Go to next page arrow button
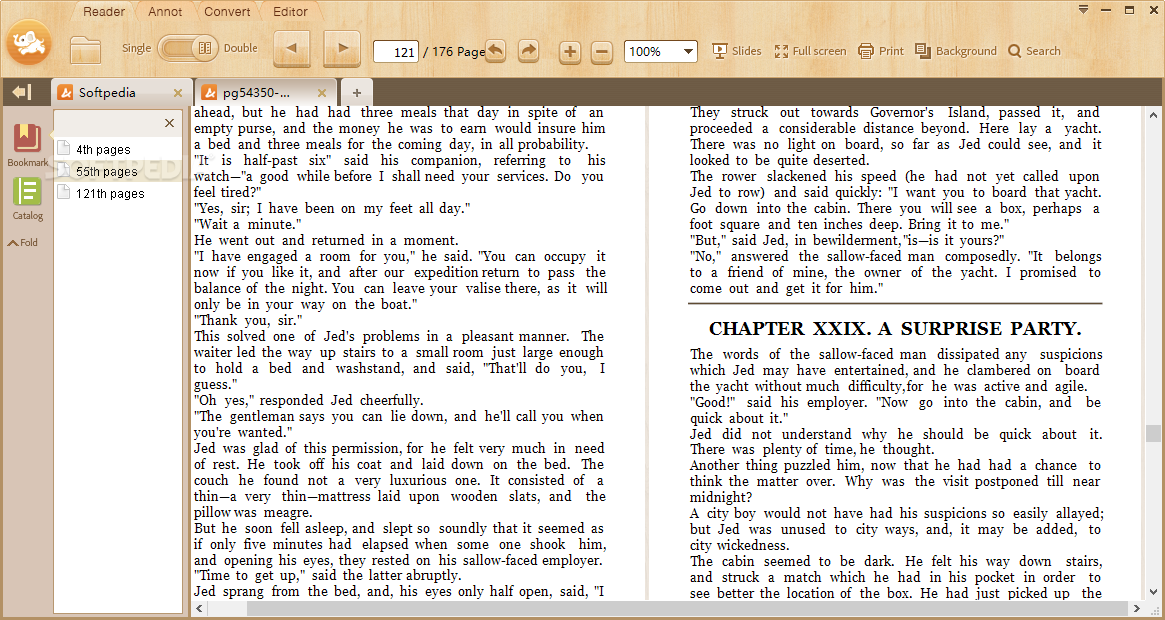The image size is (1165, 620). tap(342, 49)
